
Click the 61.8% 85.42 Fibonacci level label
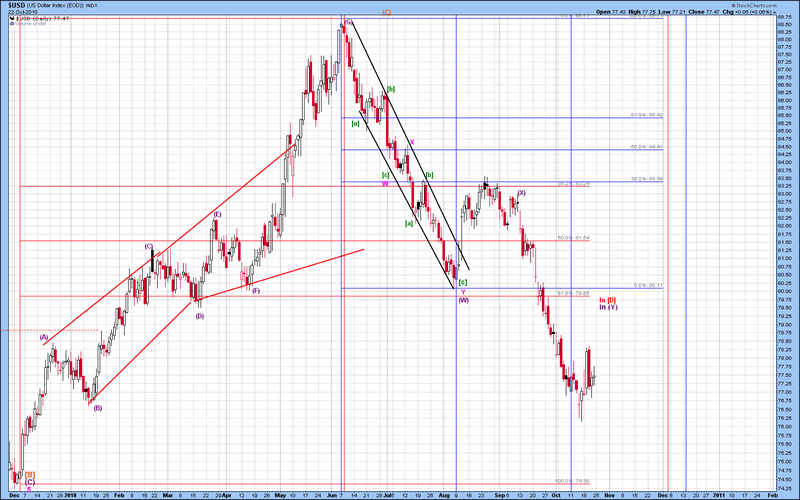(x=646, y=115)
